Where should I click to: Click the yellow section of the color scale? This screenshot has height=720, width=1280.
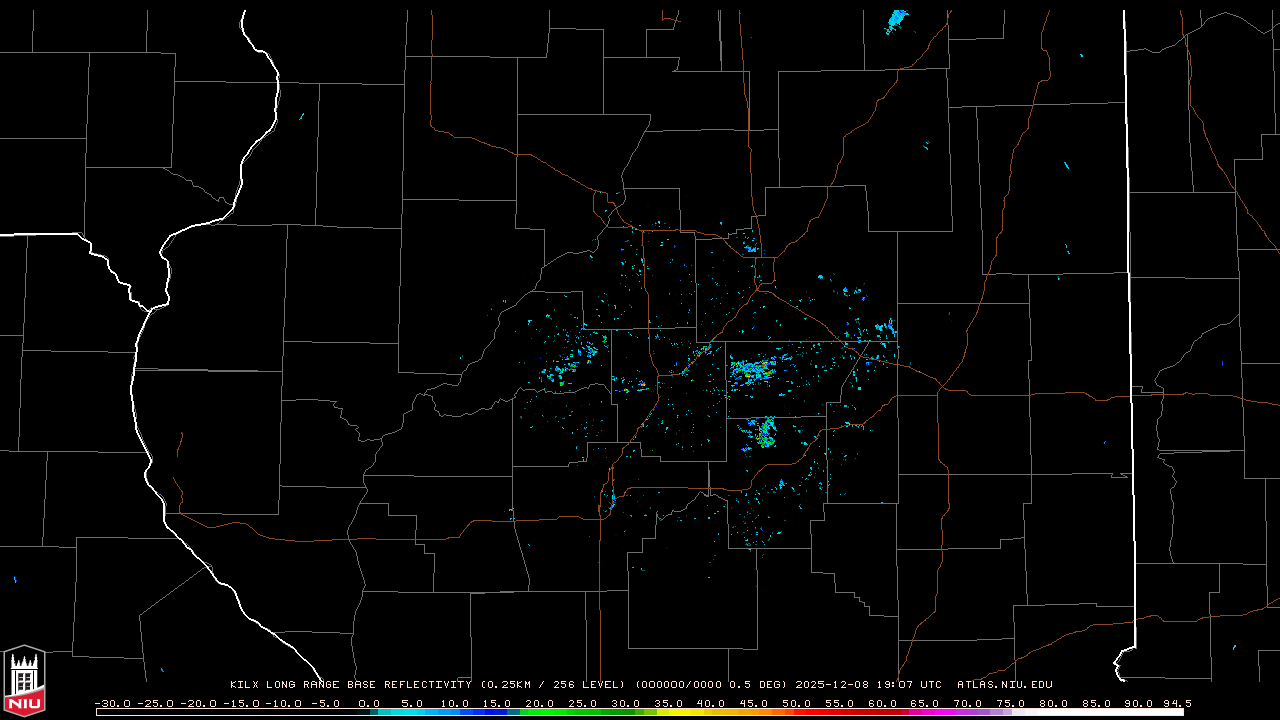[x=700, y=712]
